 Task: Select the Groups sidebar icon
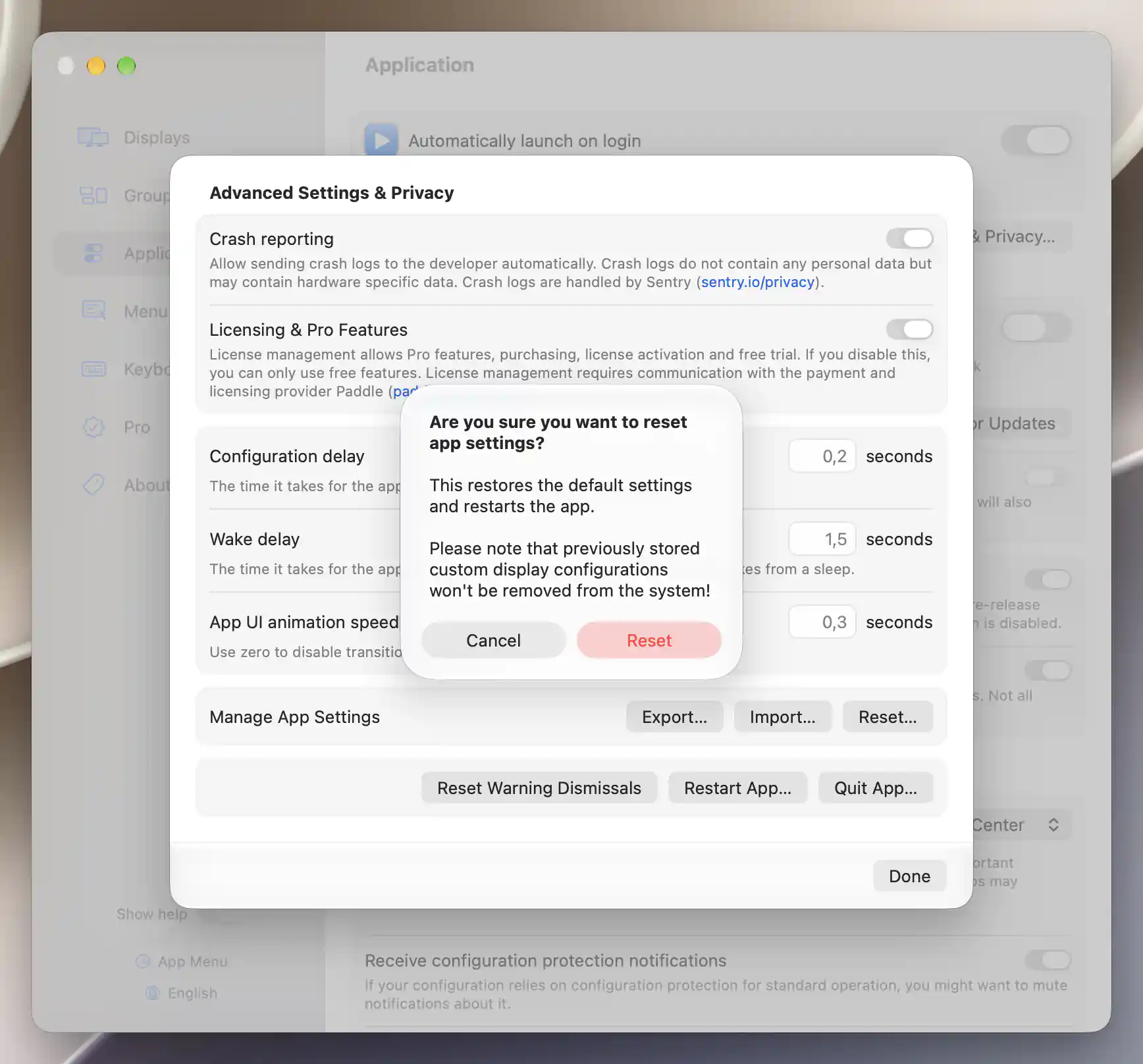point(93,195)
